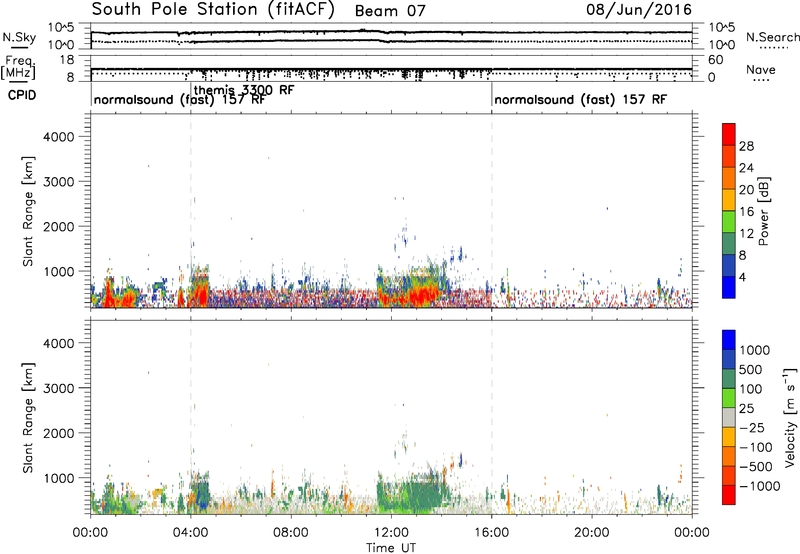
Task: Click the "-500" Velocity color bar value
Action: coord(756,466)
